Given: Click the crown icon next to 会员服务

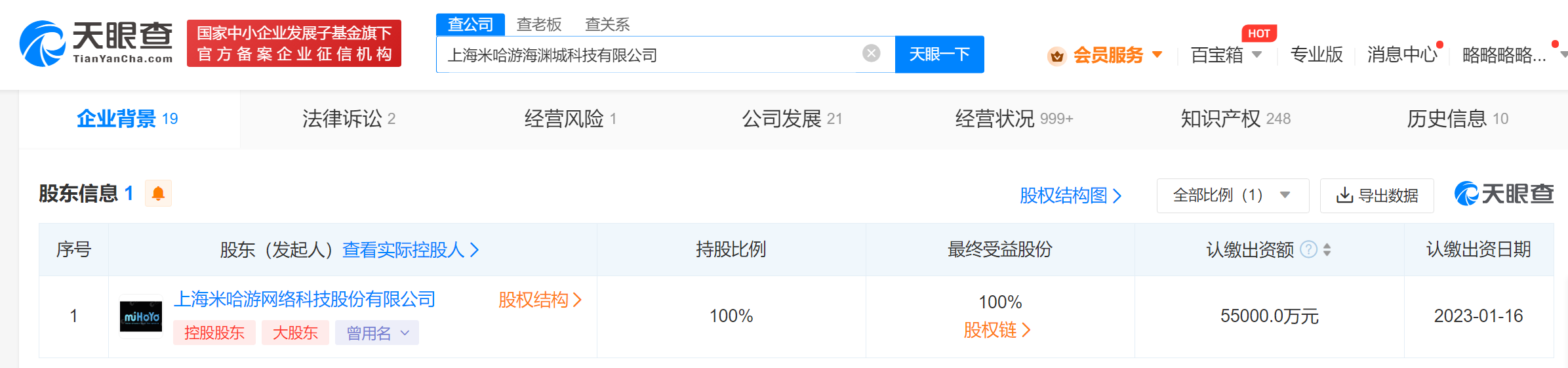Looking at the screenshot, I should pyautogui.click(x=1056, y=56).
